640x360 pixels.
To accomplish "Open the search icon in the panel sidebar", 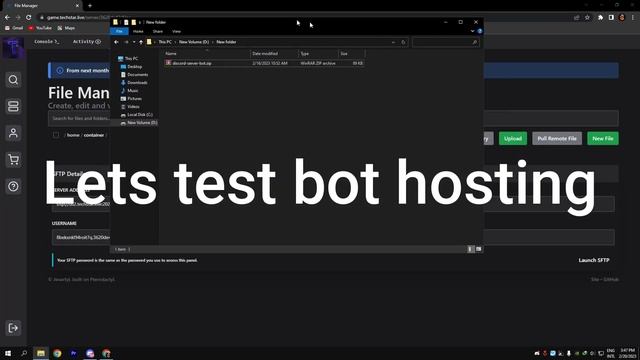I will (x=13, y=80).
